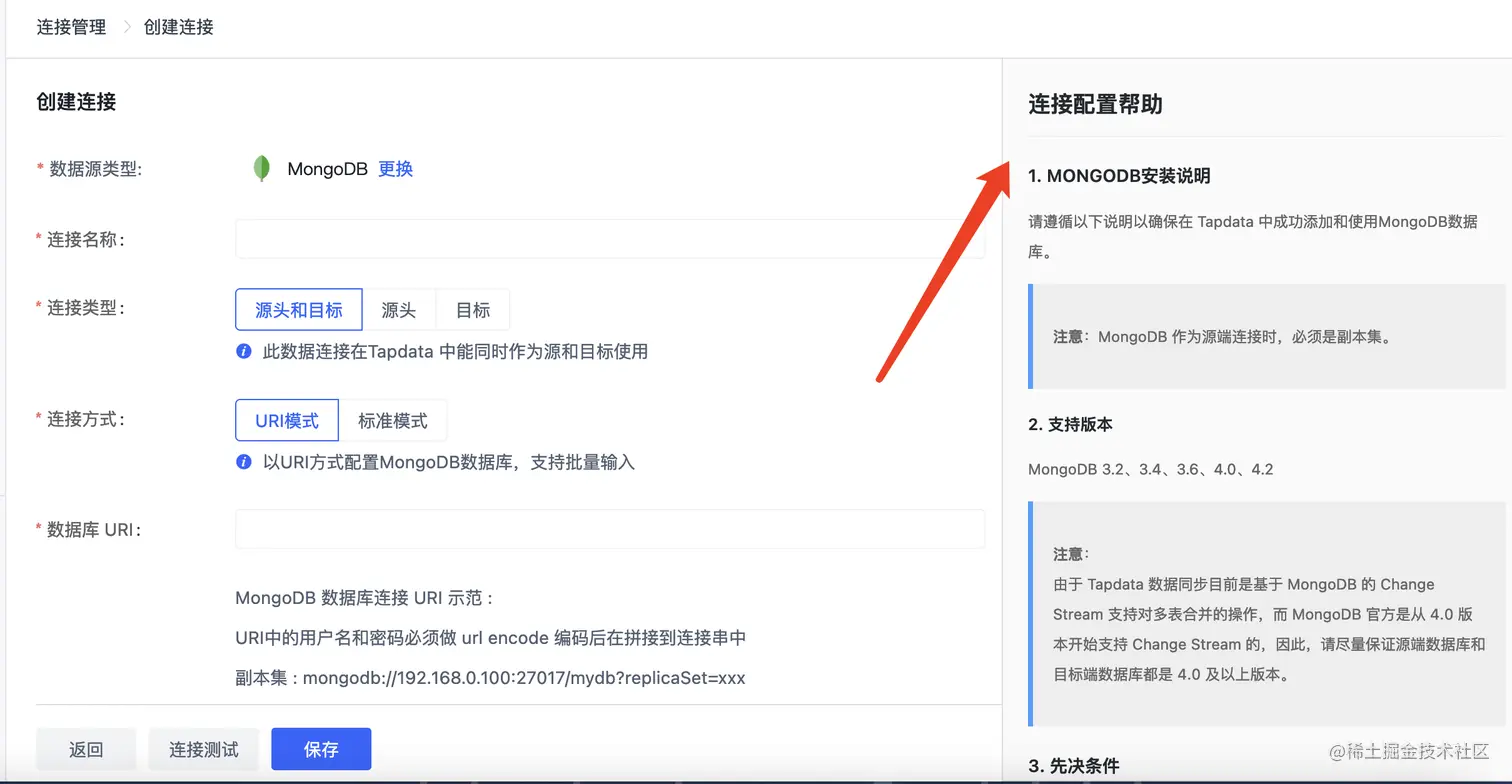The width and height of the screenshot is (1512, 784).
Task: Click the 创建连接 form heading
Action: [x=76, y=102]
